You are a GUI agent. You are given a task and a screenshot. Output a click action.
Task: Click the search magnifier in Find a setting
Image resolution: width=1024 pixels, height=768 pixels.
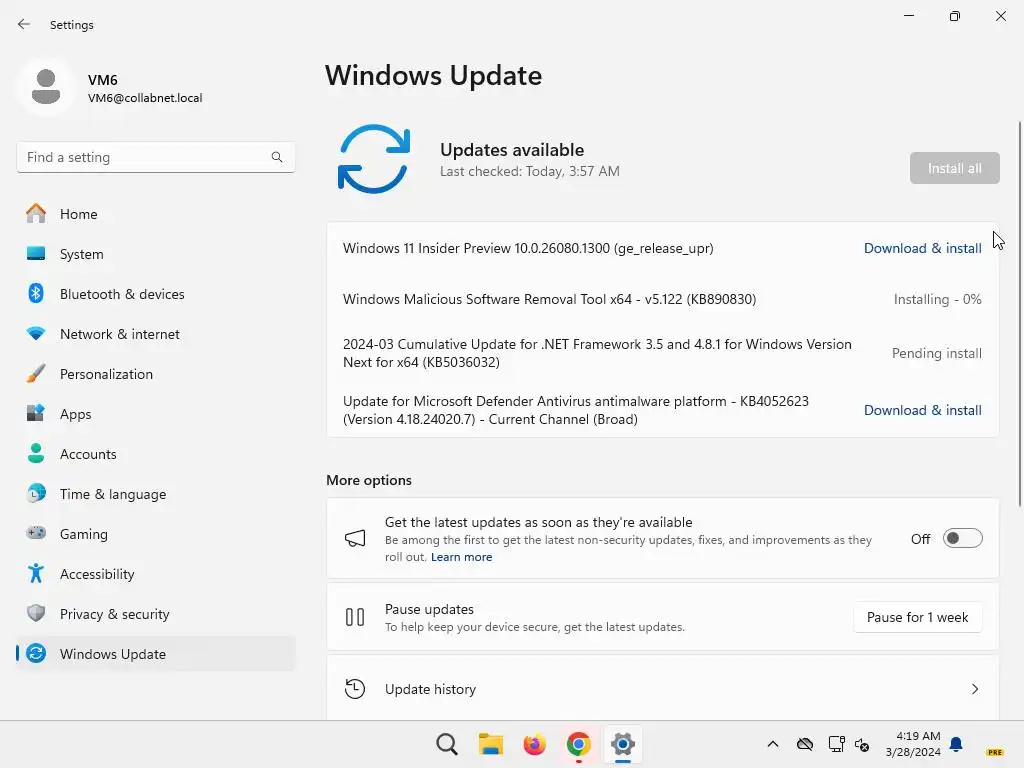tap(277, 157)
